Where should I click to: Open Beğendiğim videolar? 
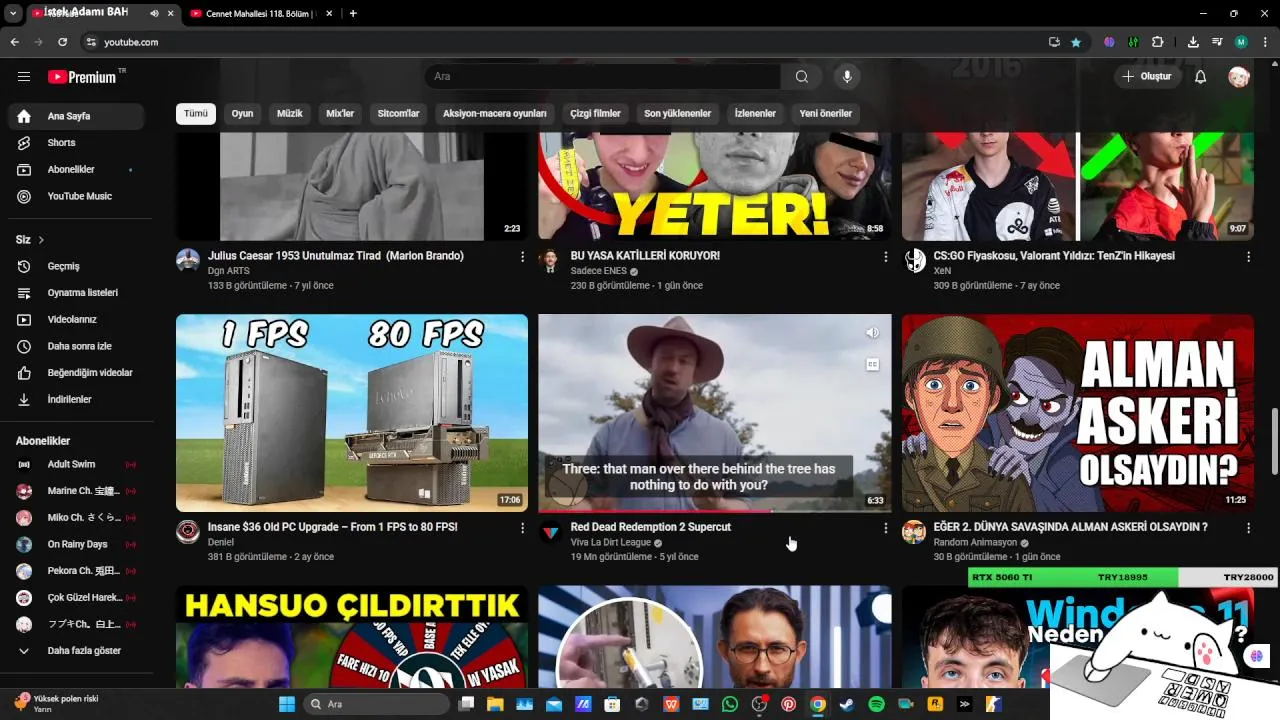pyautogui.click(x=76, y=373)
